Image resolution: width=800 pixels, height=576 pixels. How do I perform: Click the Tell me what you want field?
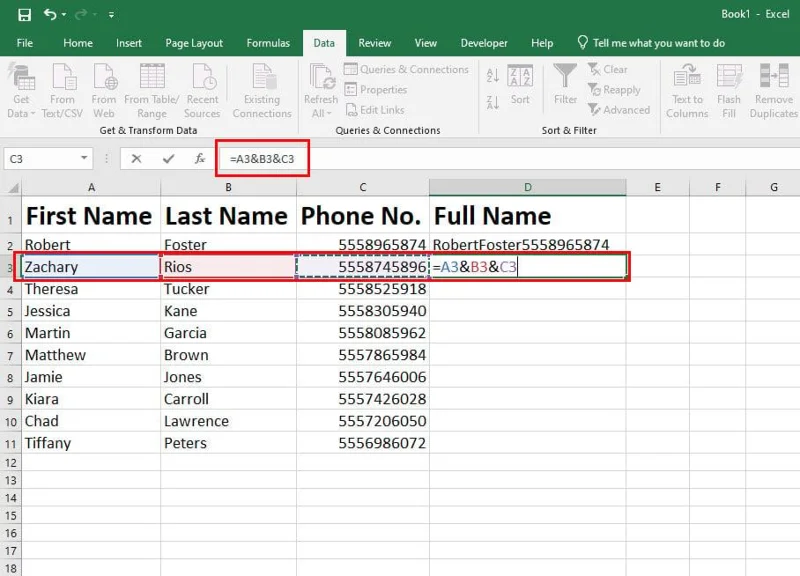[x=658, y=43]
